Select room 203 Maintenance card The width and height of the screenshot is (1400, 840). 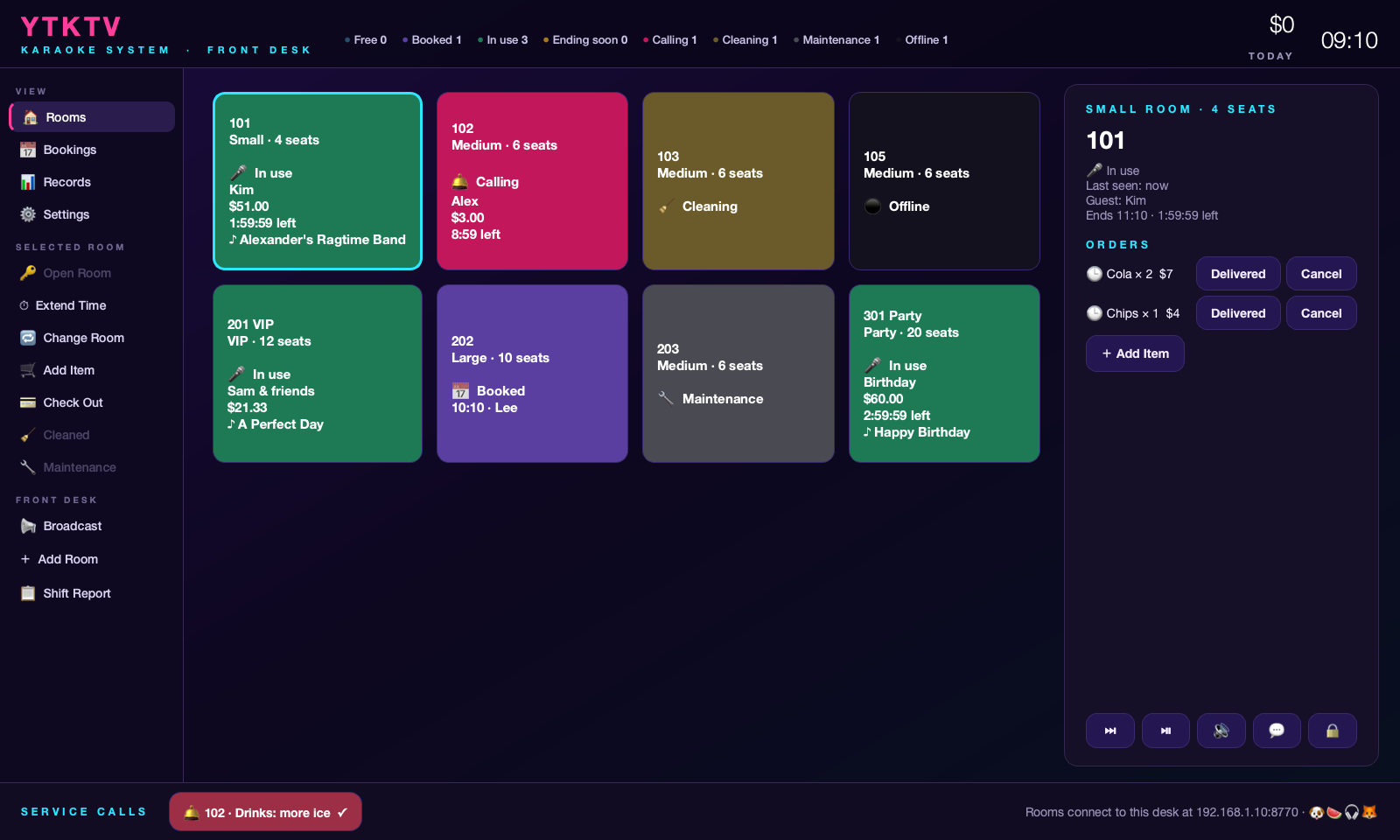(738, 374)
